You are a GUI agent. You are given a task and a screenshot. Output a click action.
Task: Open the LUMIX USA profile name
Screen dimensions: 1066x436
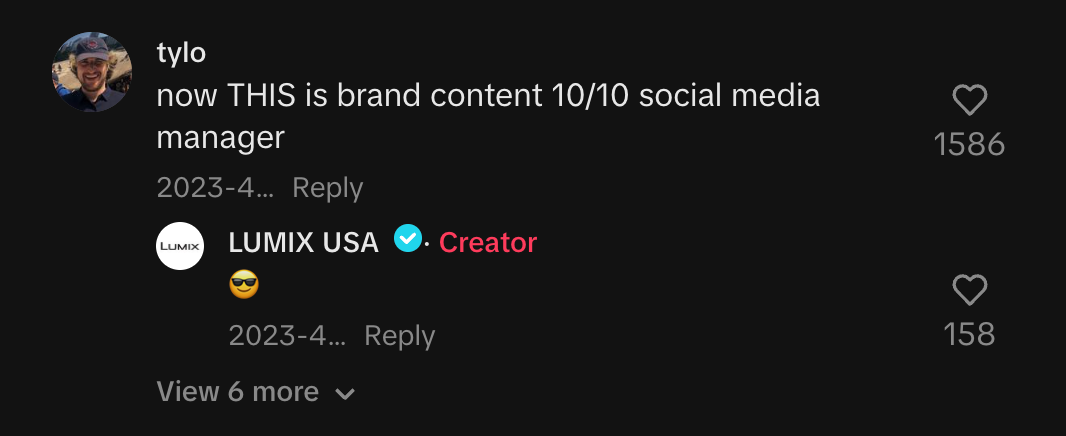tap(304, 242)
